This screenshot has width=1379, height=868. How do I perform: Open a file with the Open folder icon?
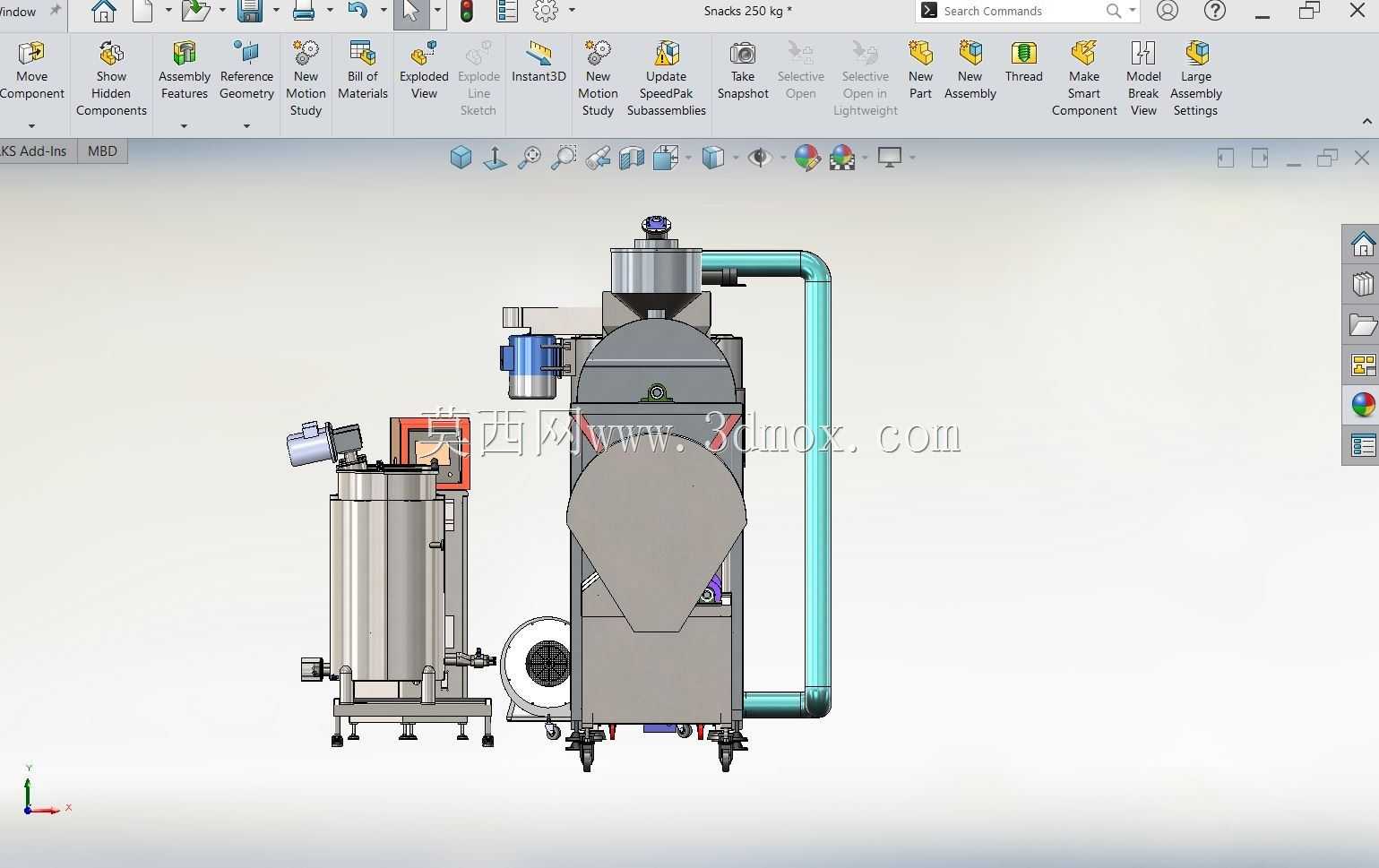point(194,11)
